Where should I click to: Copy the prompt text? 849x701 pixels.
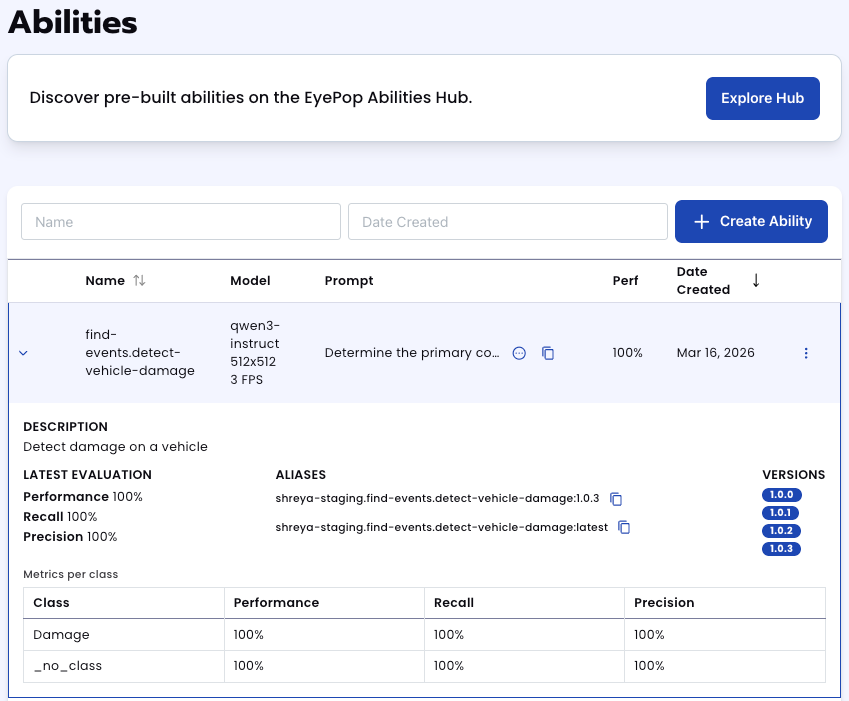point(548,353)
